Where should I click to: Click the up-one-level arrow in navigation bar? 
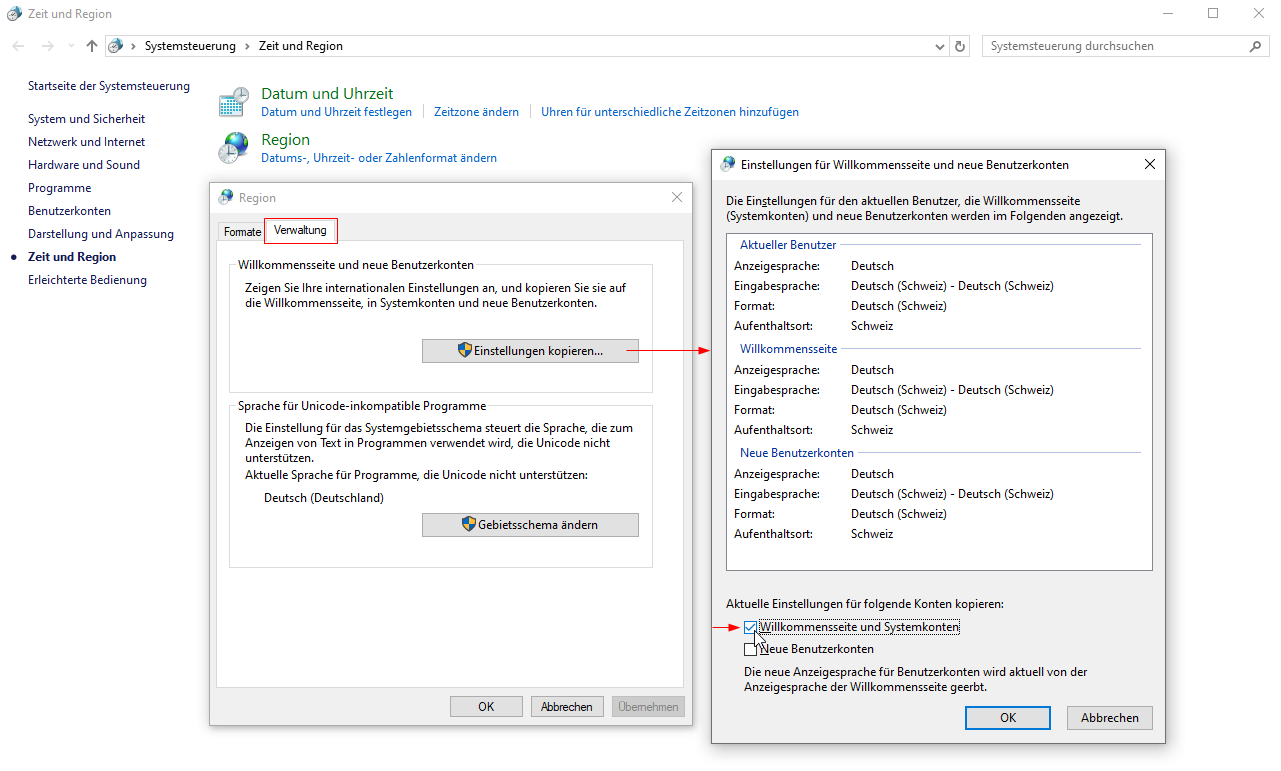pyautogui.click(x=92, y=46)
